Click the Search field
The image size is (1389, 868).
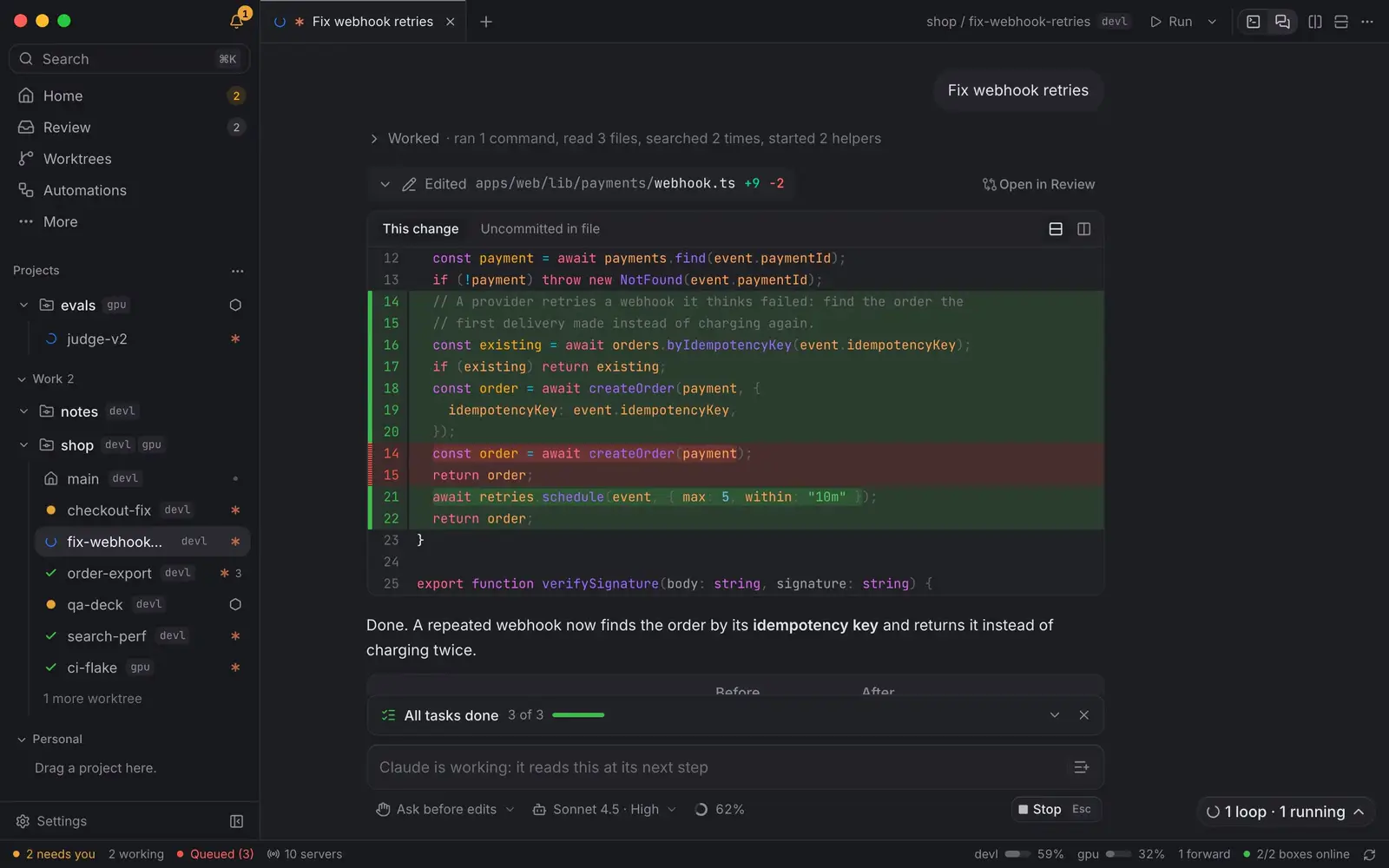tap(129, 59)
